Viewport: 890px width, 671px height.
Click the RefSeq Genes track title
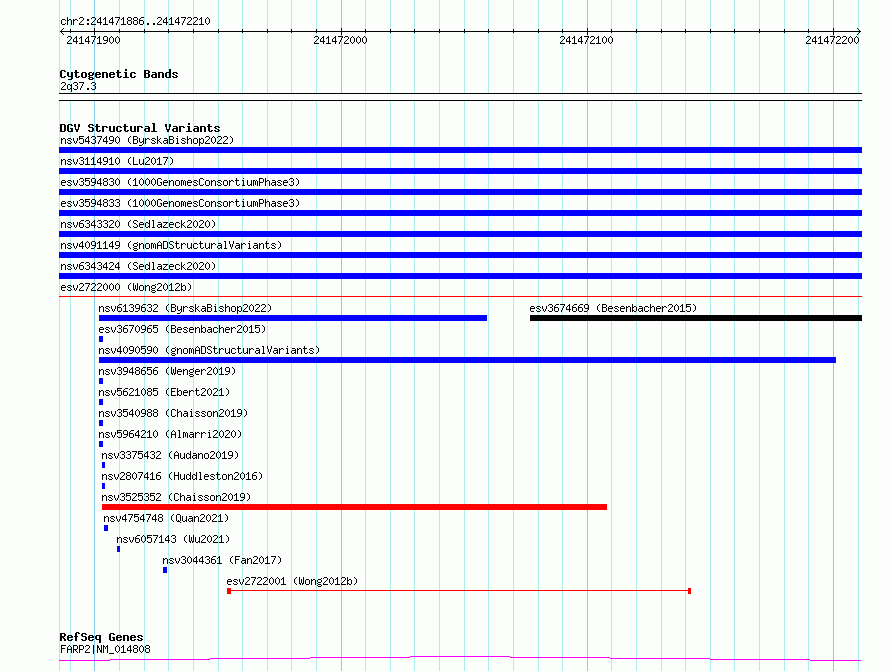point(101,637)
